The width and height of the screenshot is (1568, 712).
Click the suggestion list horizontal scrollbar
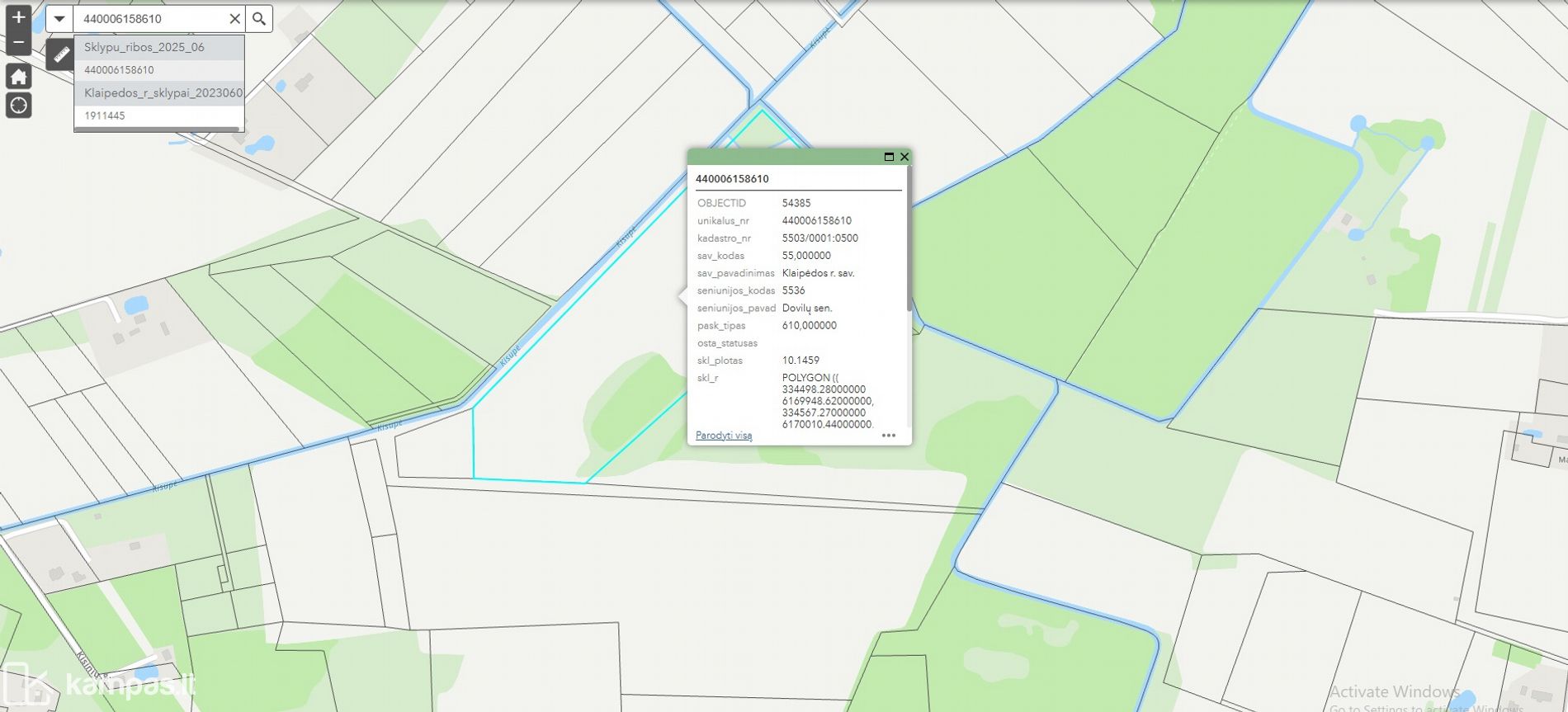(x=157, y=129)
